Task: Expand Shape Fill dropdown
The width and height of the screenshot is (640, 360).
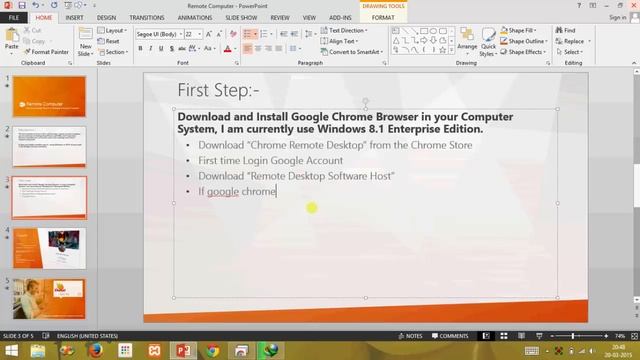Action: [518, 30]
